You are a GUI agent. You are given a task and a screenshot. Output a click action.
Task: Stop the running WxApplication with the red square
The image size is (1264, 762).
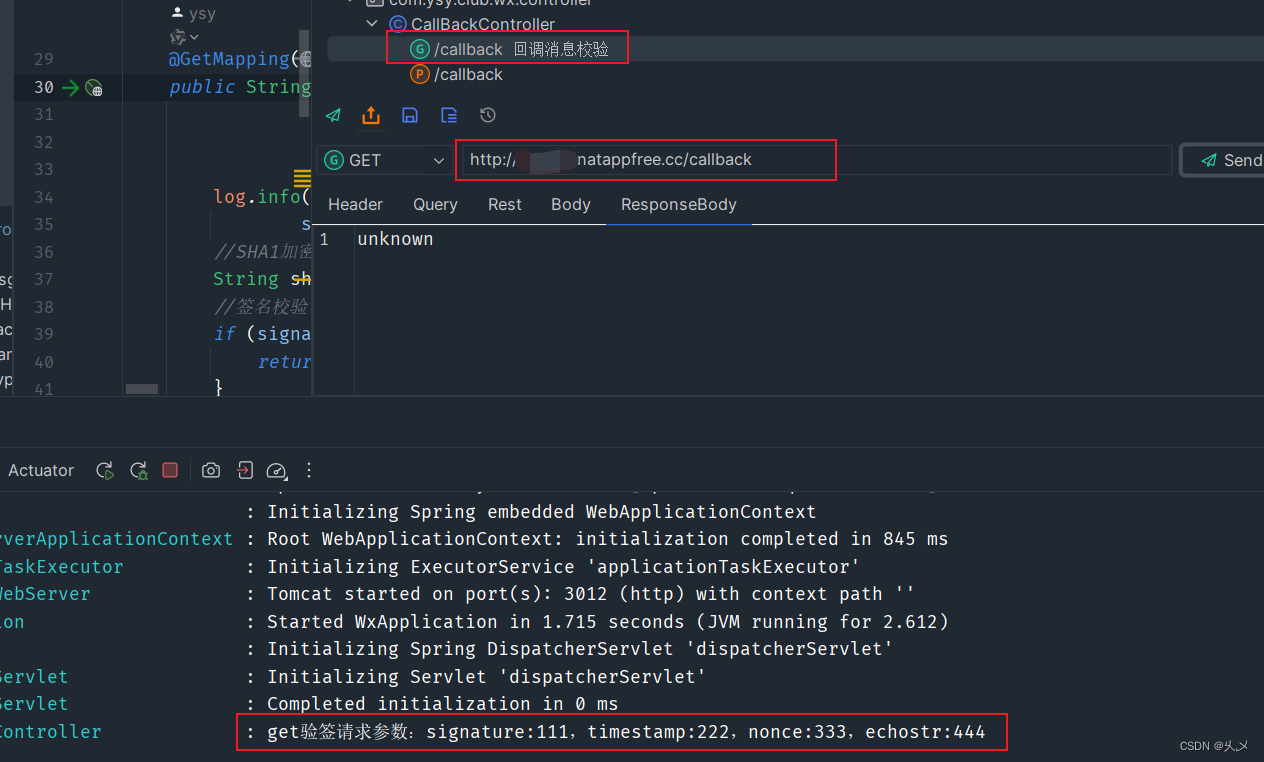click(170, 470)
